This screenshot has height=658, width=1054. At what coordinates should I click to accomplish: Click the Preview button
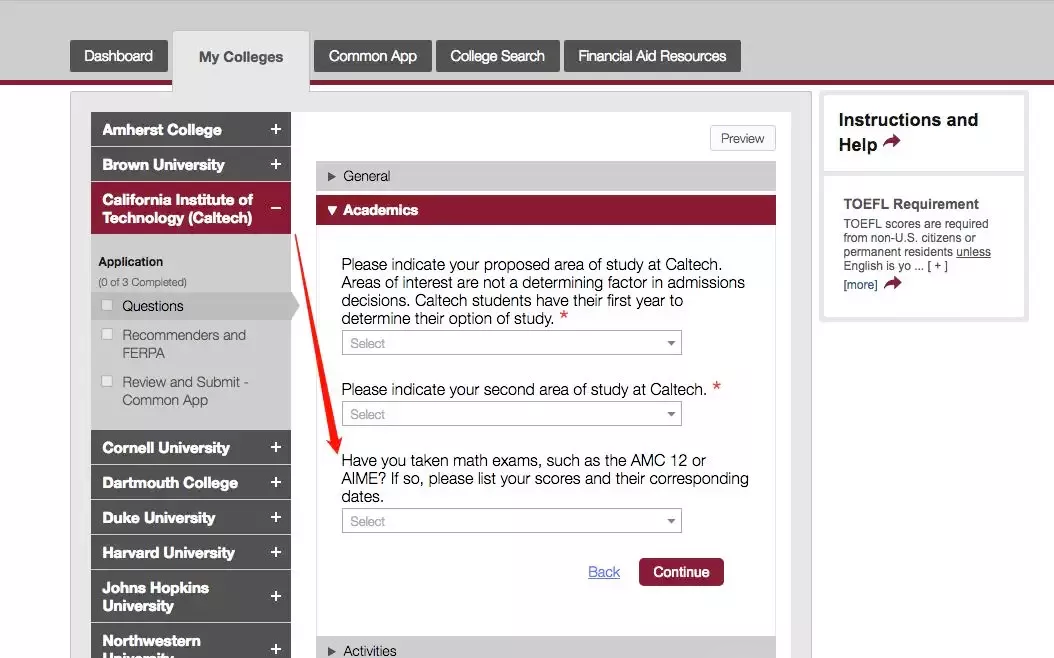pyautogui.click(x=742, y=139)
